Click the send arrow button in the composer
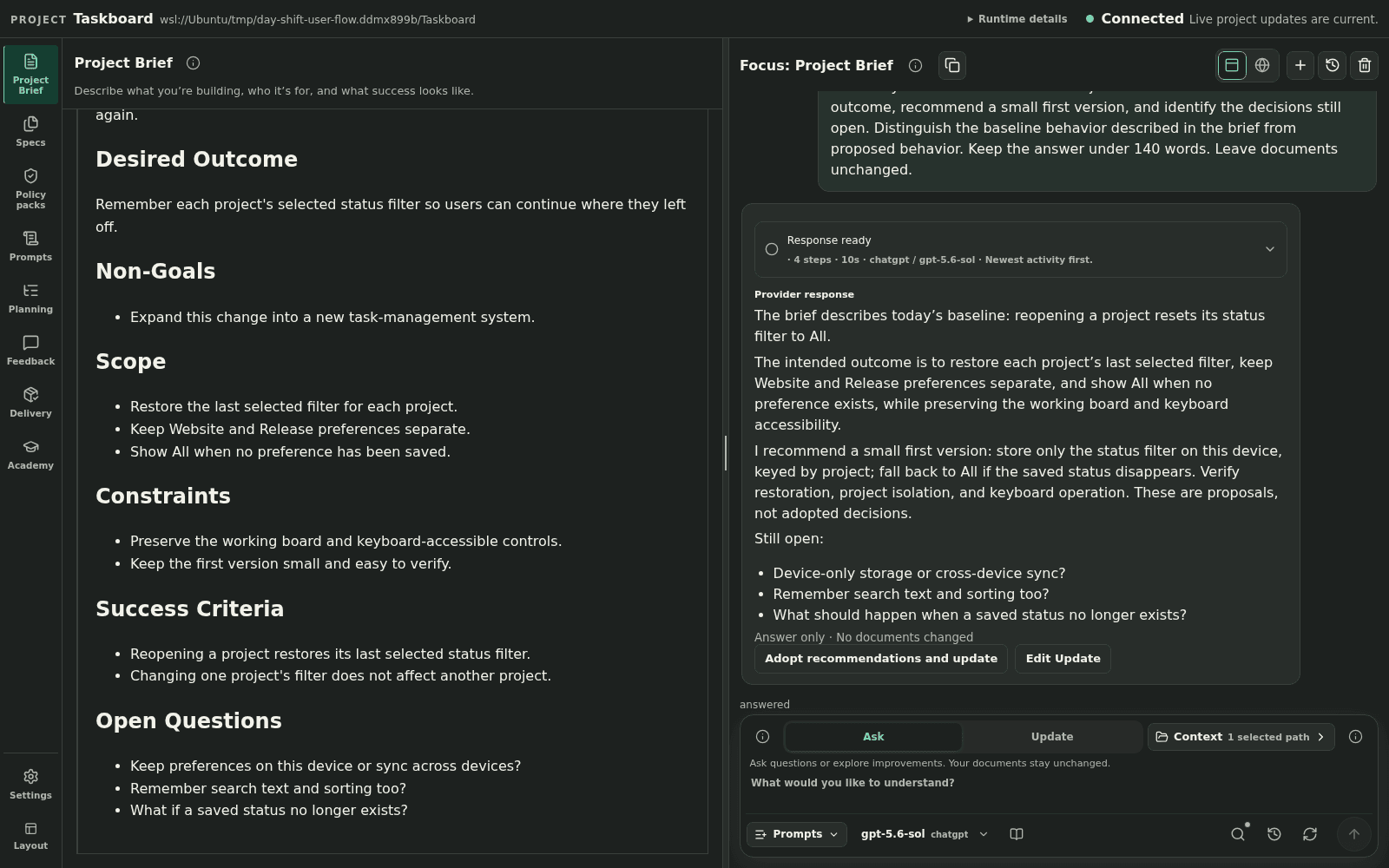The image size is (1389, 868). pyautogui.click(x=1353, y=834)
